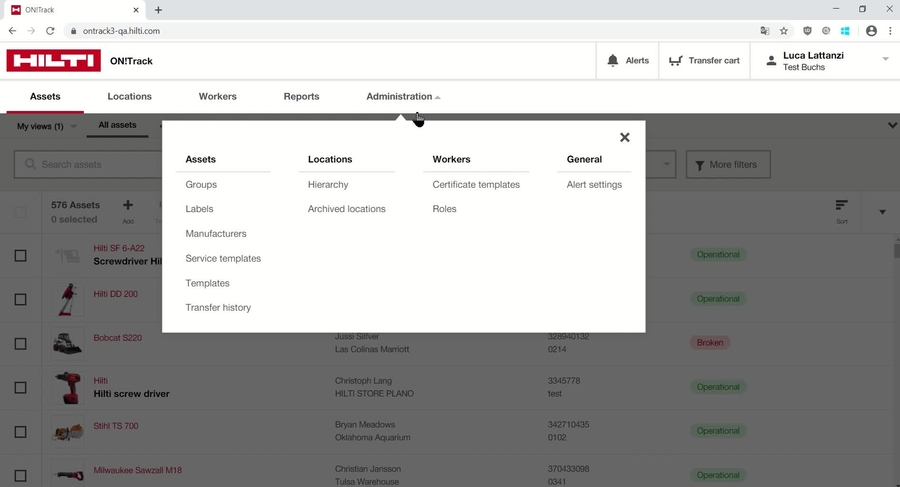Image resolution: width=900 pixels, height=487 pixels.
Task: Open Roles under Workers
Action: [x=444, y=209]
